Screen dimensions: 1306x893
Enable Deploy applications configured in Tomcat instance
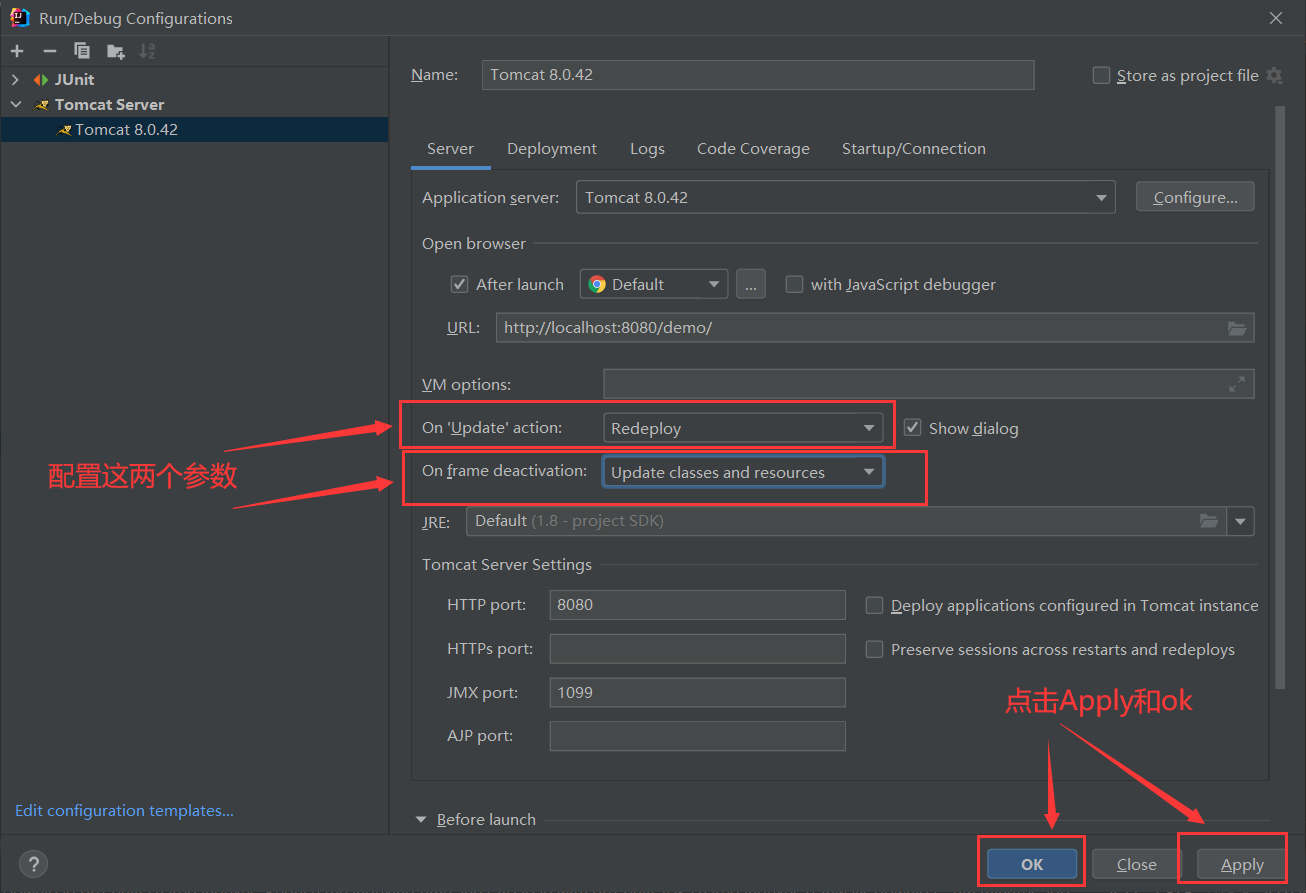874,605
